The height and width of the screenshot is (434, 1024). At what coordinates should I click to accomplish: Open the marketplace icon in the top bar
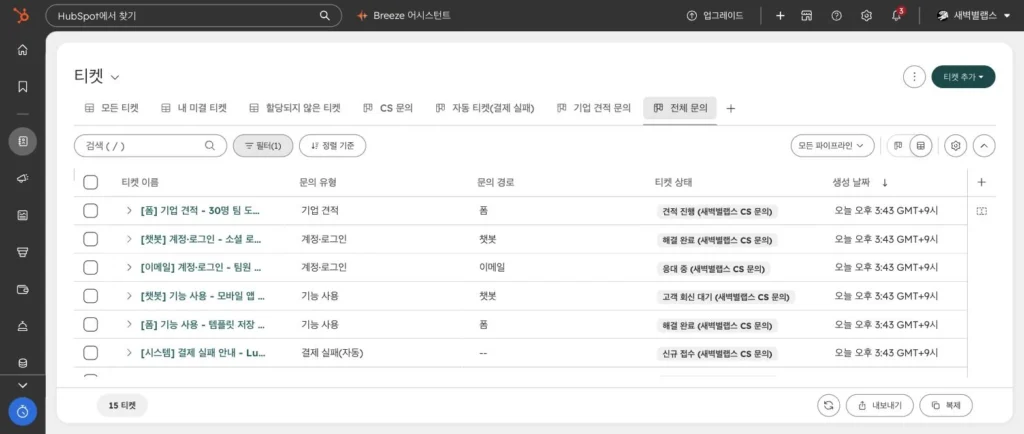[807, 16]
